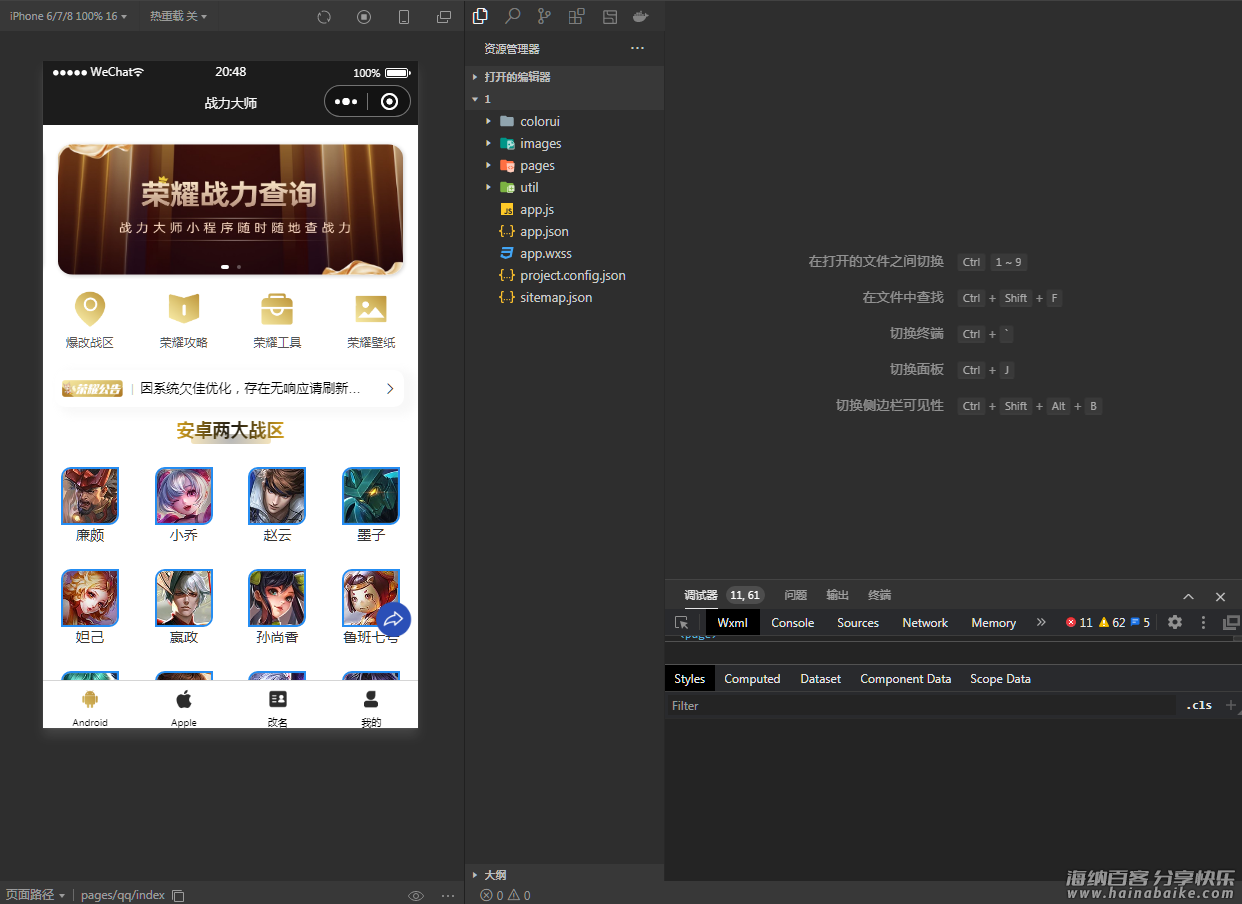Toggle the eye icon in simulator footer
This screenshot has width=1242, height=904.
[x=416, y=895]
